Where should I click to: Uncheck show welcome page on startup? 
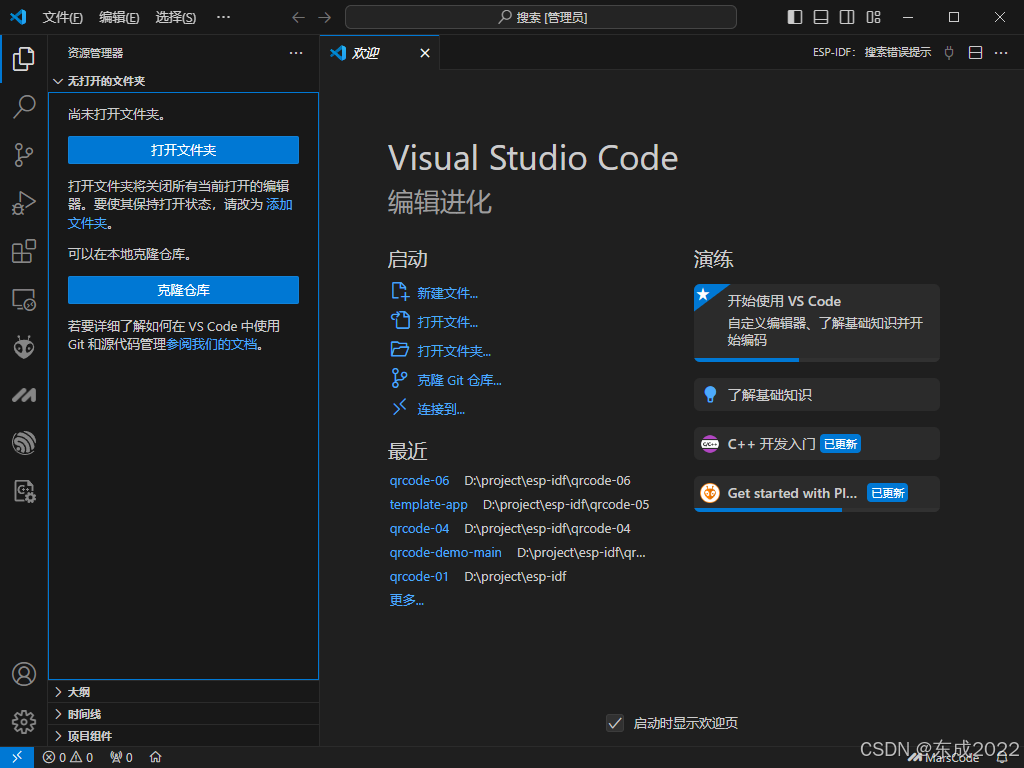coord(615,723)
